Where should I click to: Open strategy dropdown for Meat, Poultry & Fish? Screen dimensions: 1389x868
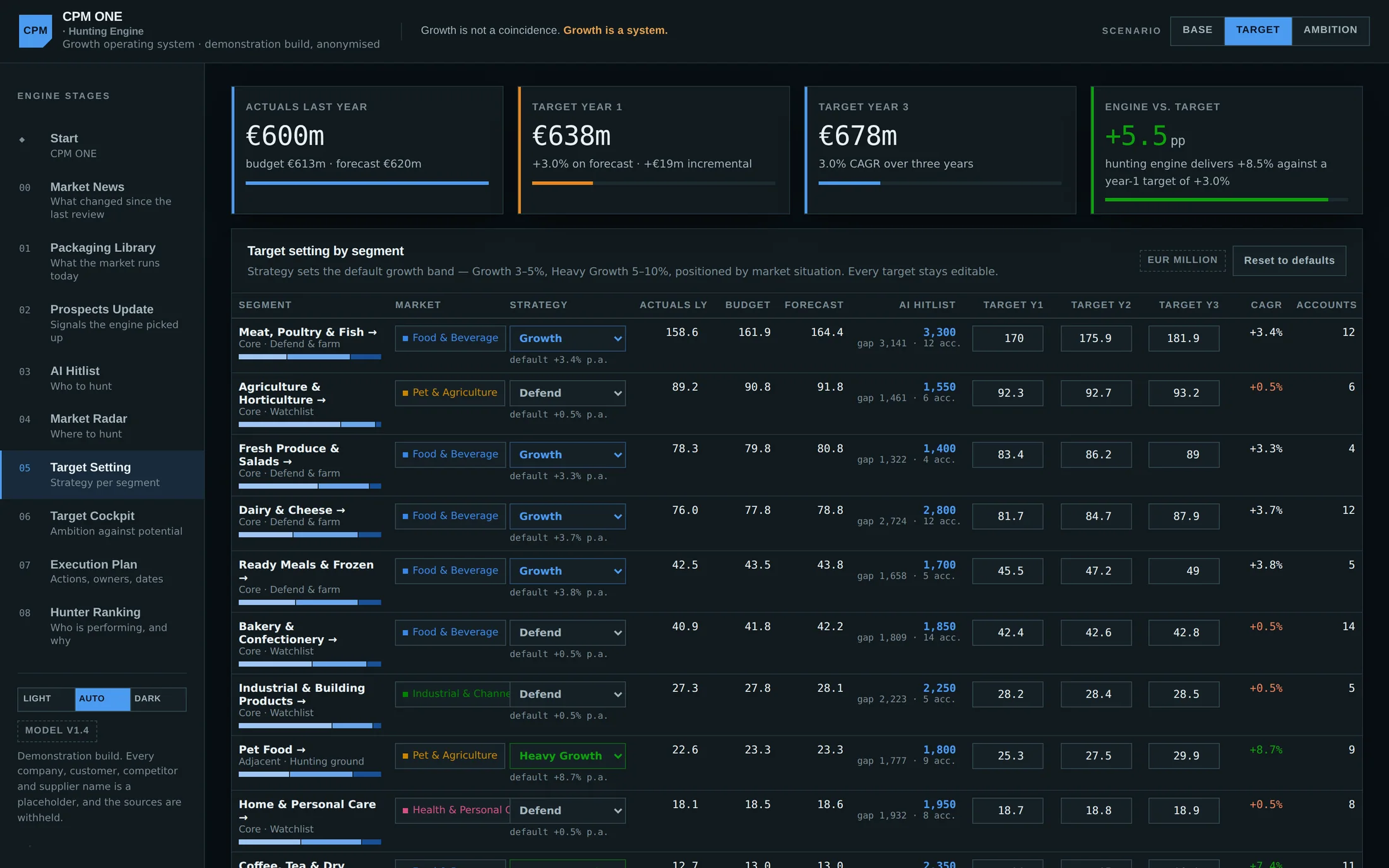pyautogui.click(x=568, y=338)
